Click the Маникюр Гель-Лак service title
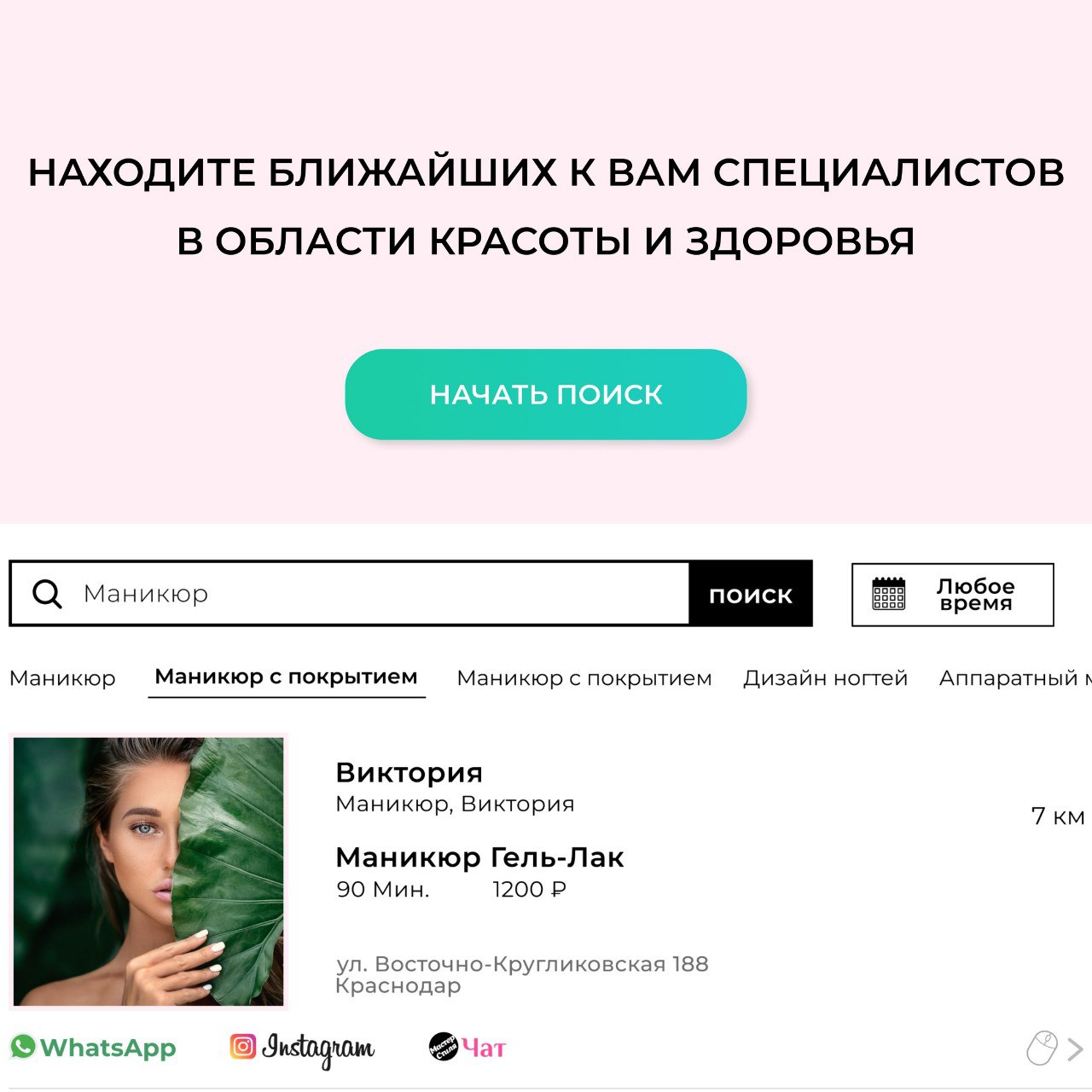The height and width of the screenshot is (1092, 1092). [x=479, y=857]
